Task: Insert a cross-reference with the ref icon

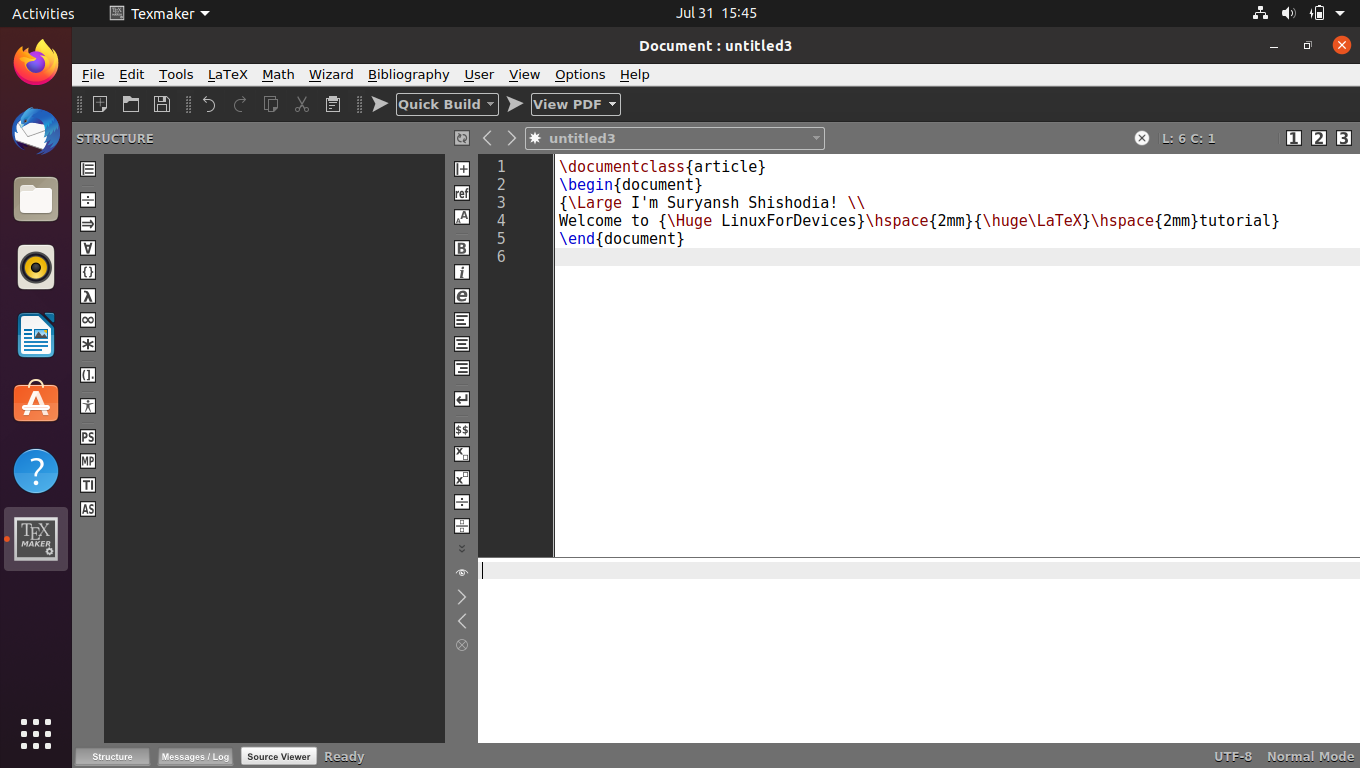Action: tap(461, 193)
